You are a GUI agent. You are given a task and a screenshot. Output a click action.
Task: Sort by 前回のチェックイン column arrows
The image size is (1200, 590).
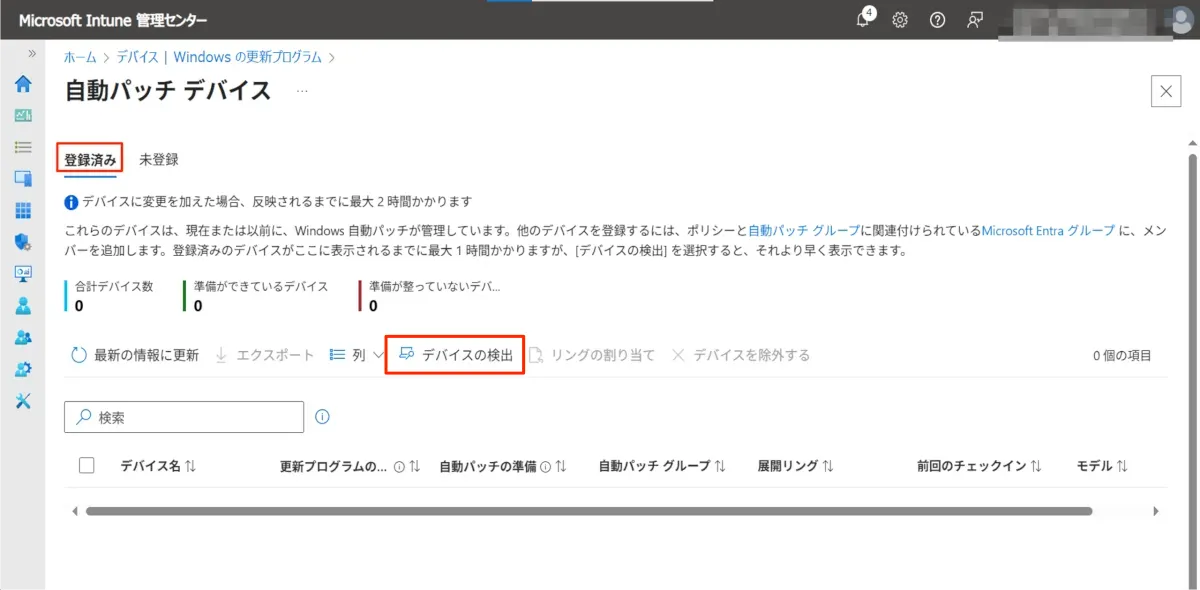(1036, 467)
